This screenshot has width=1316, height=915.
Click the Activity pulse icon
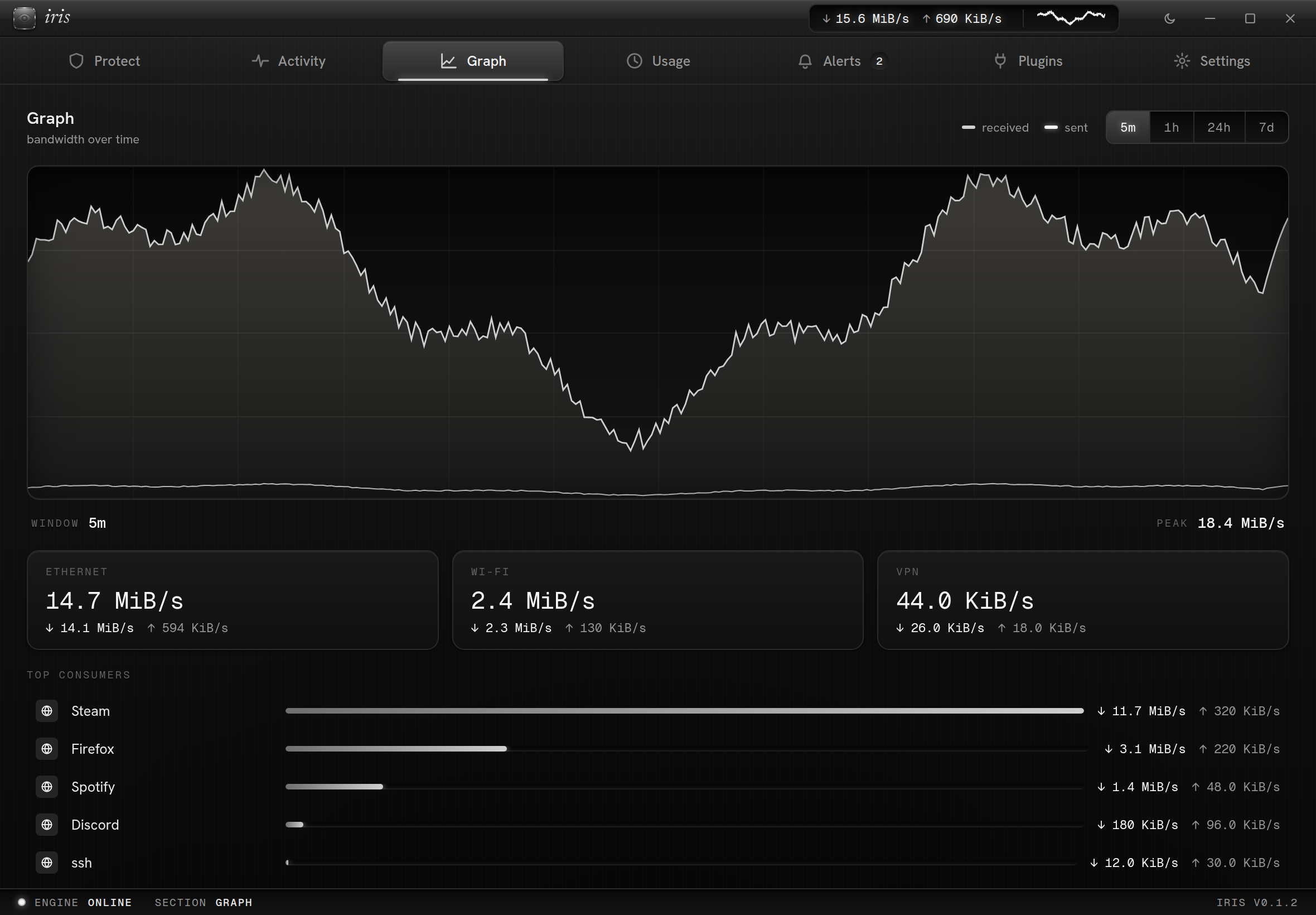coord(260,61)
